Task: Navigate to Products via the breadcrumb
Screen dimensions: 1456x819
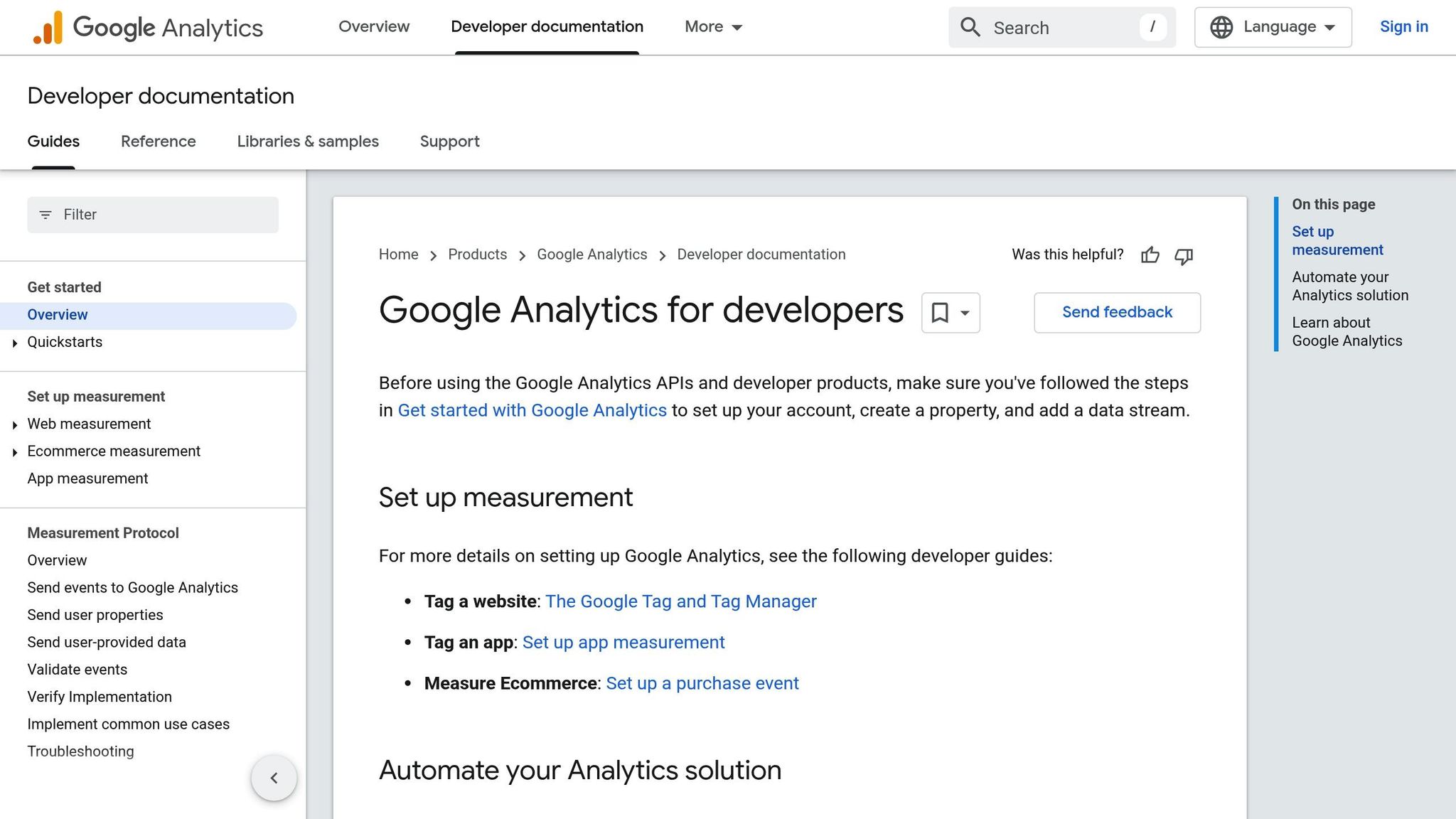Action: (477, 255)
